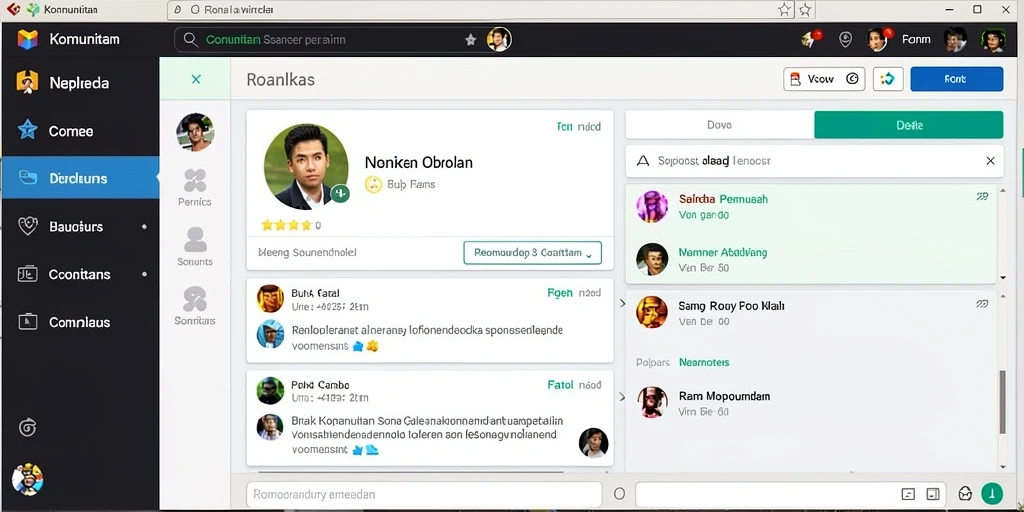This screenshot has height=512, width=1024.
Task: Toggle the circle next to message field
Action: (620, 494)
